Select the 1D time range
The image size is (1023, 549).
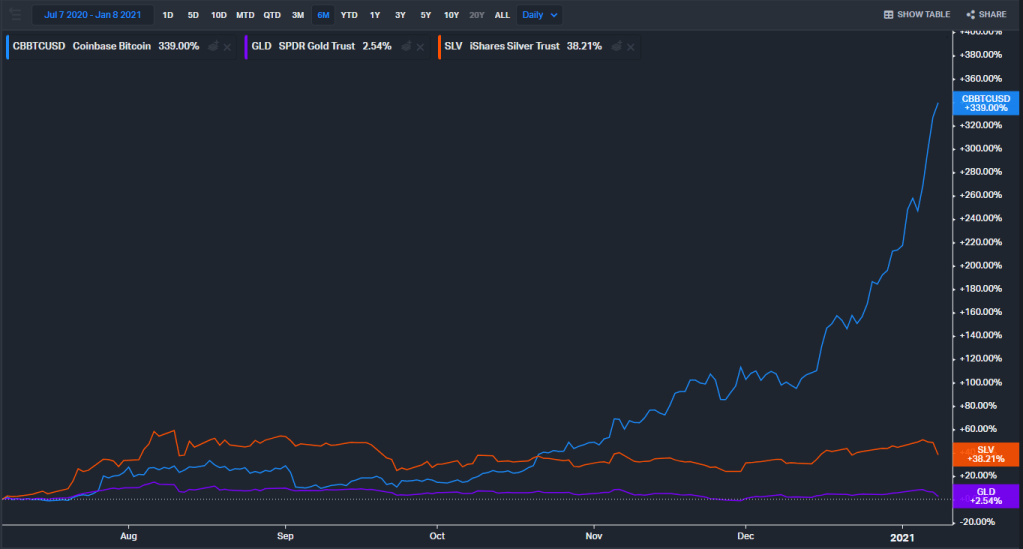[x=167, y=15]
